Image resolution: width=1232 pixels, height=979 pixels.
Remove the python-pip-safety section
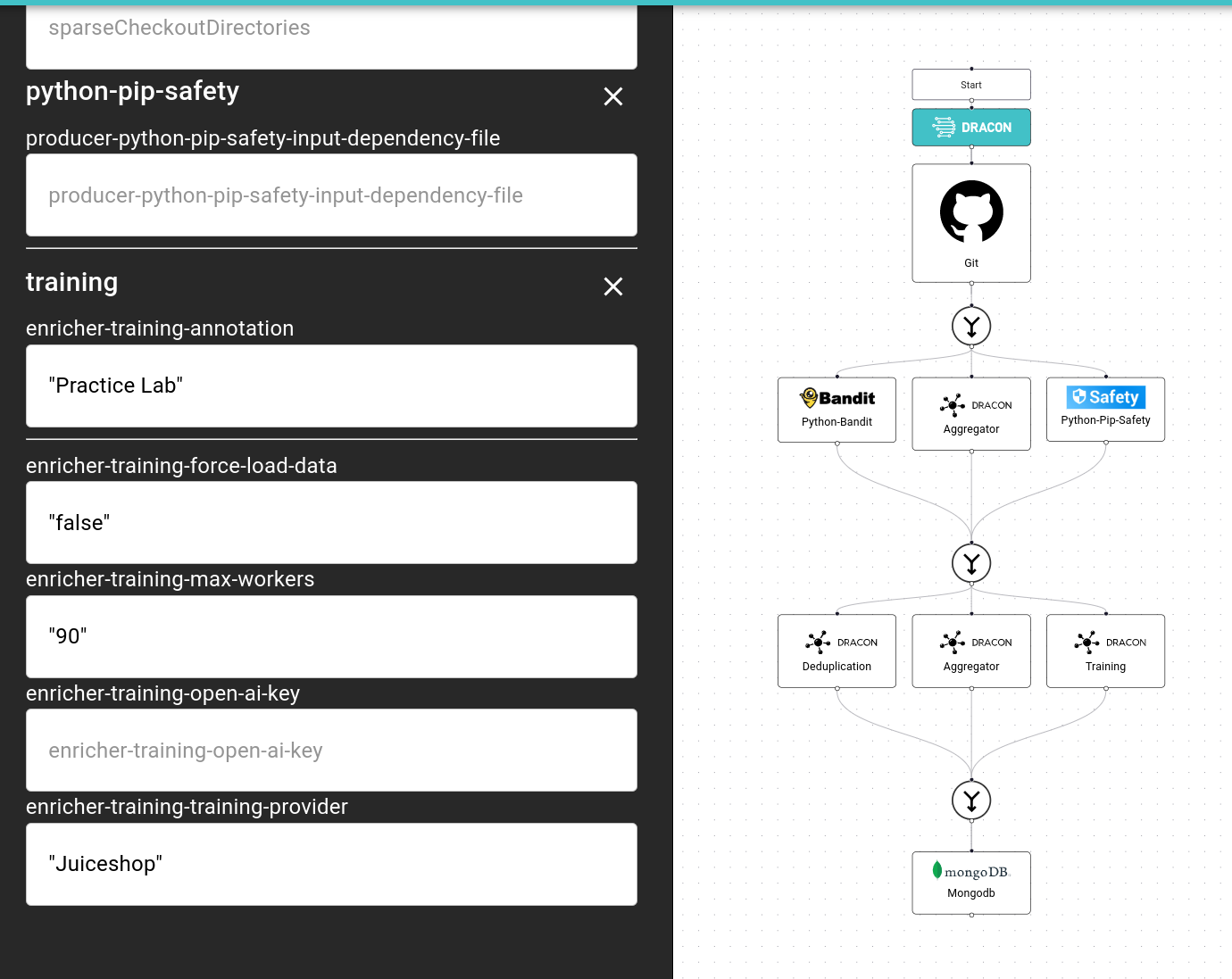612,96
